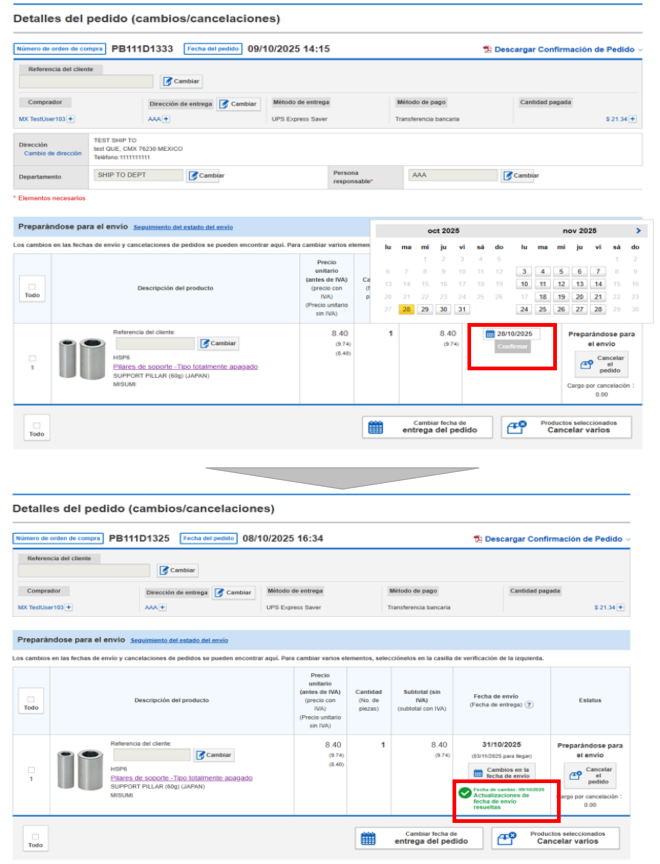
Task: Check the row 1 checkbox in bottom product table
Action: click(32, 770)
